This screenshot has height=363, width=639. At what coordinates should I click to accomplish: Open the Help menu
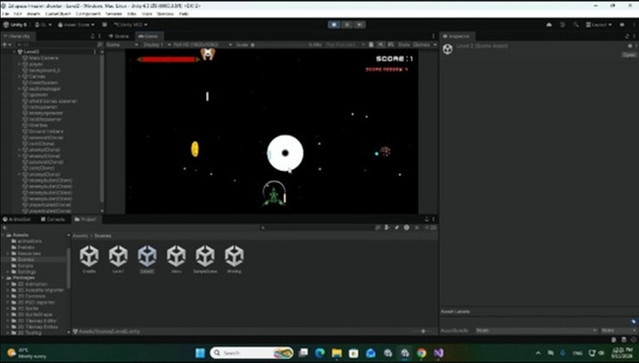tap(184, 13)
